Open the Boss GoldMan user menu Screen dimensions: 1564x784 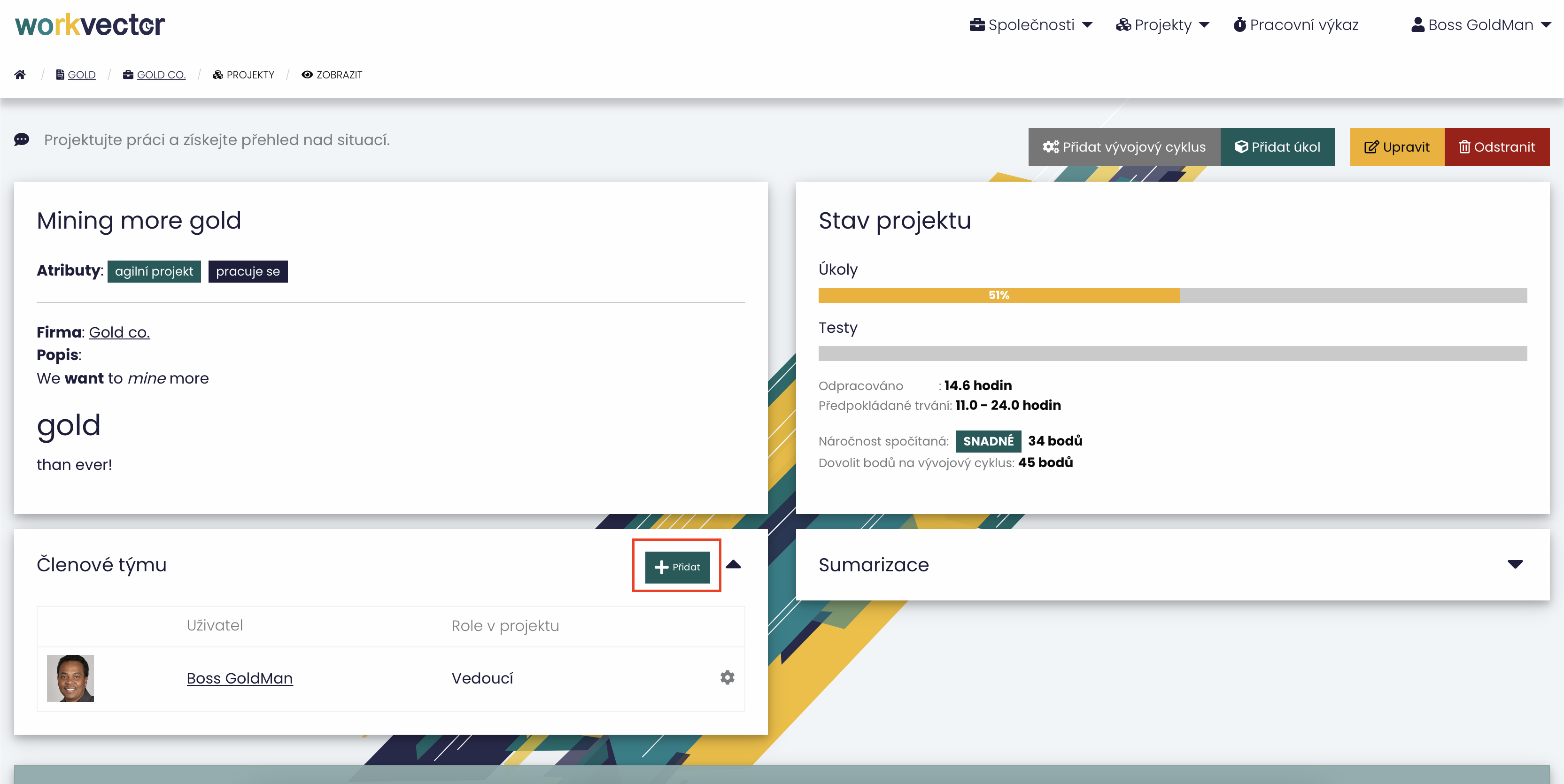tap(1481, 25)
